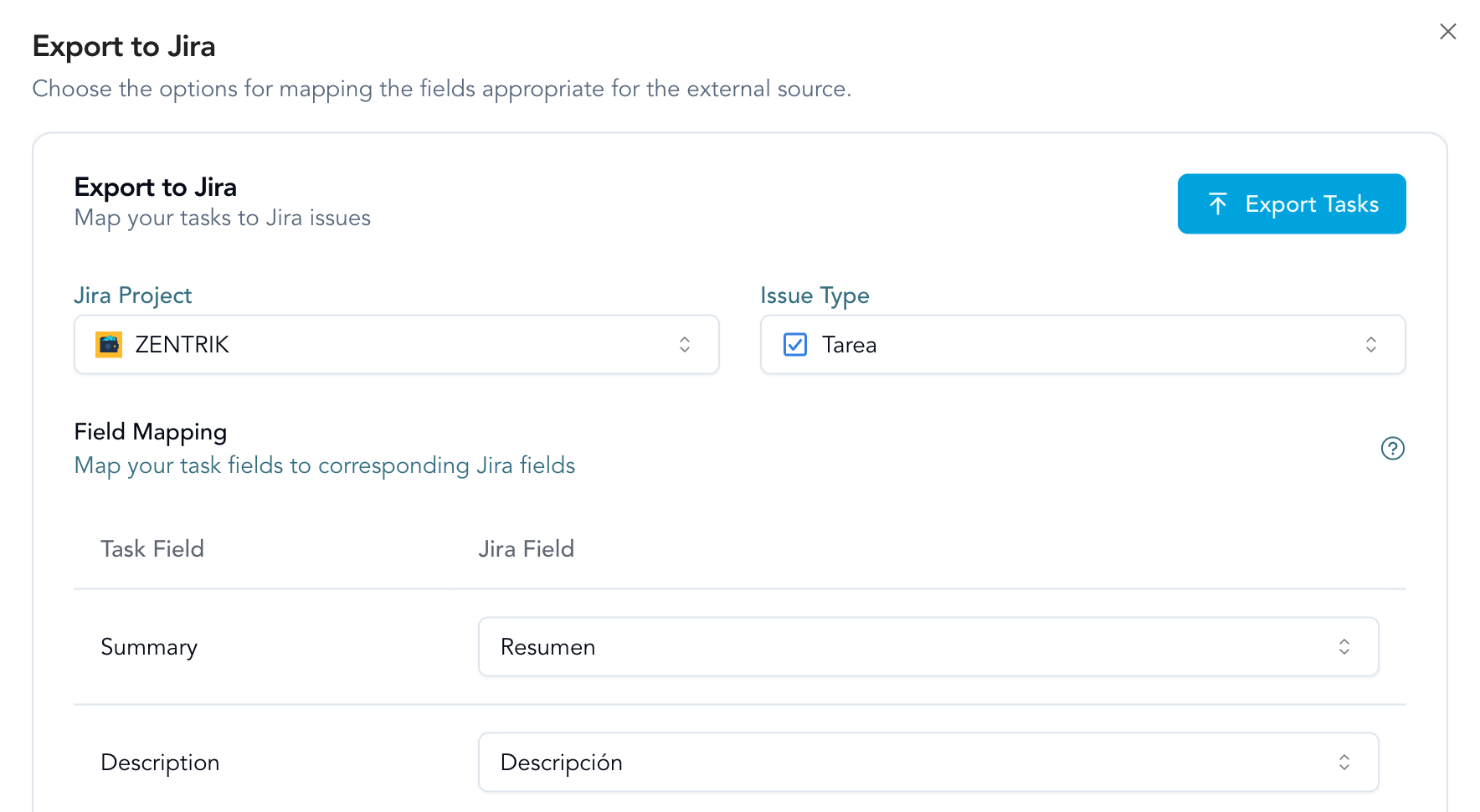
Task: Click the Tarea issue type checkbox icon
Action: click(x=794, y=344)
